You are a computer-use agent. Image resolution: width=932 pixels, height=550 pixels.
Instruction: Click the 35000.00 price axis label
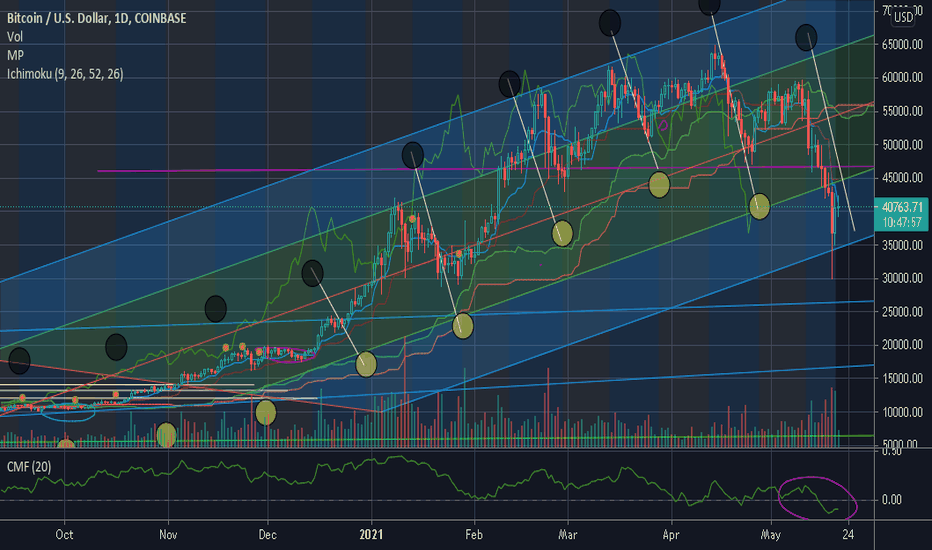[902, 245]
